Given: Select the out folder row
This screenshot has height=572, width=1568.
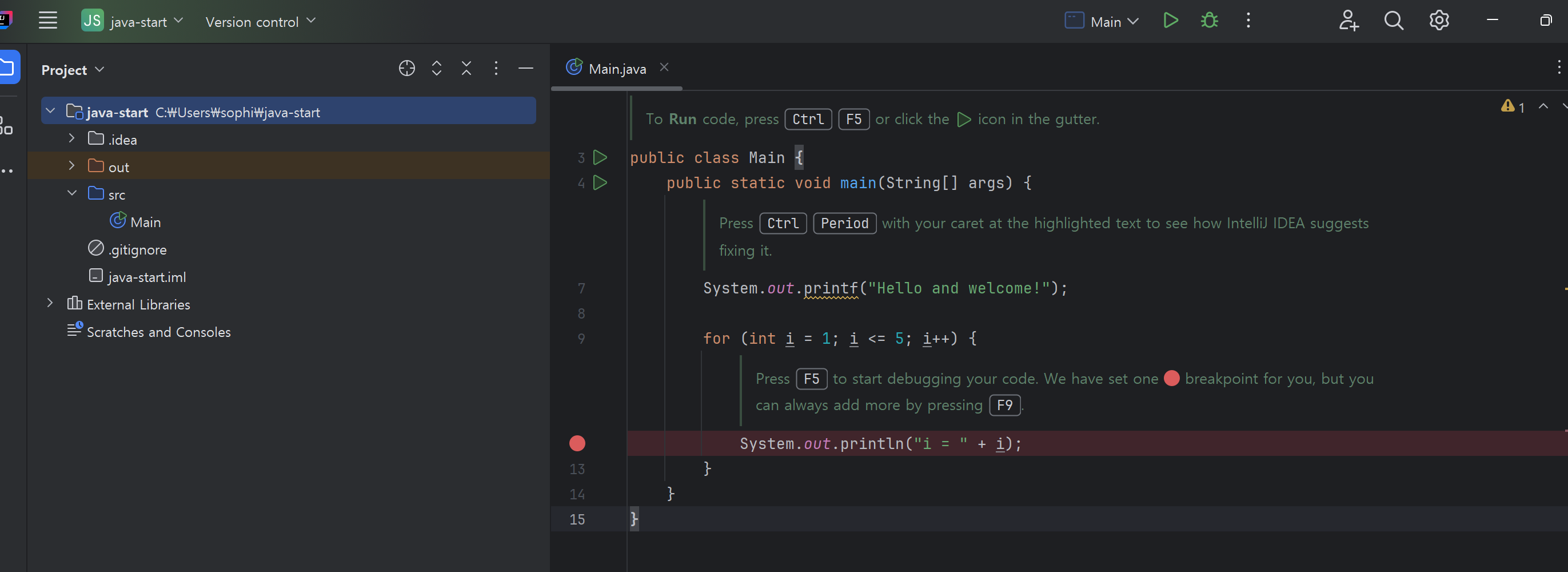Looking at the screenshot, I should click(x=289, y=166).
